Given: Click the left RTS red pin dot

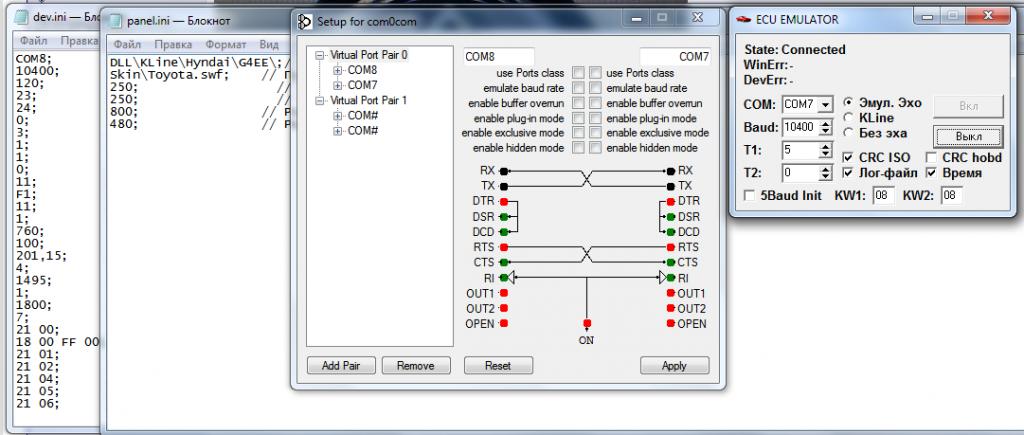Looking at the screenshot, I should click(x=503, y=246).
